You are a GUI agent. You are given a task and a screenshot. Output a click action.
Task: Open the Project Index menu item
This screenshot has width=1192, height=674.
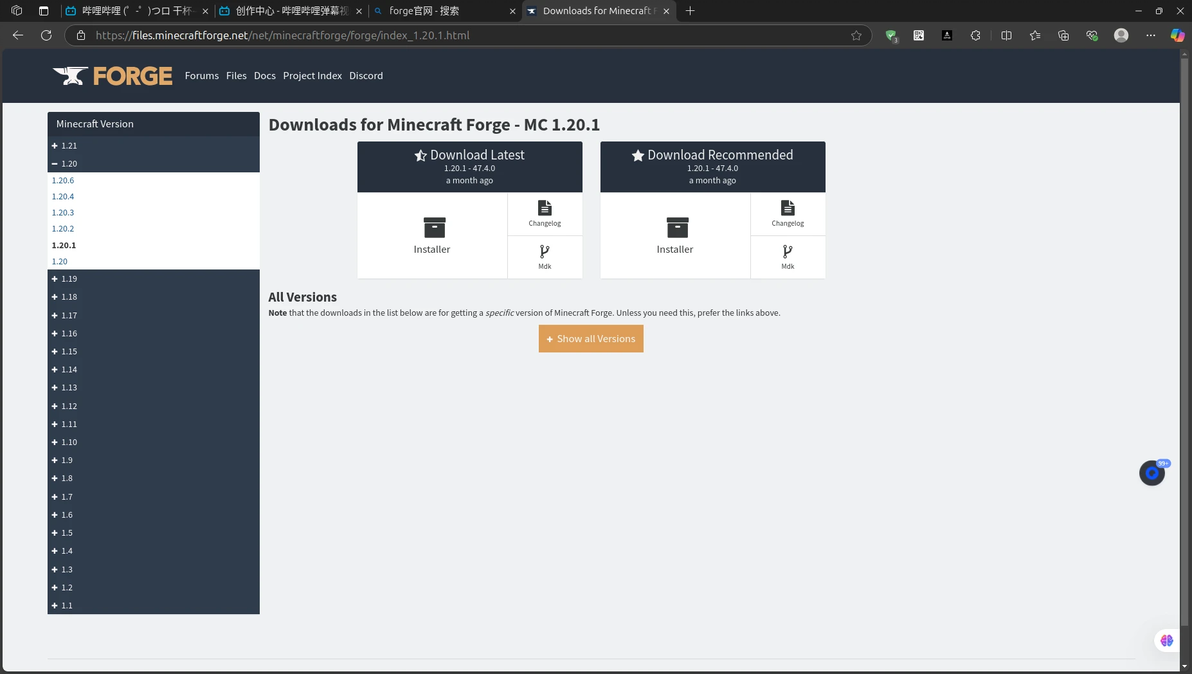312,76
